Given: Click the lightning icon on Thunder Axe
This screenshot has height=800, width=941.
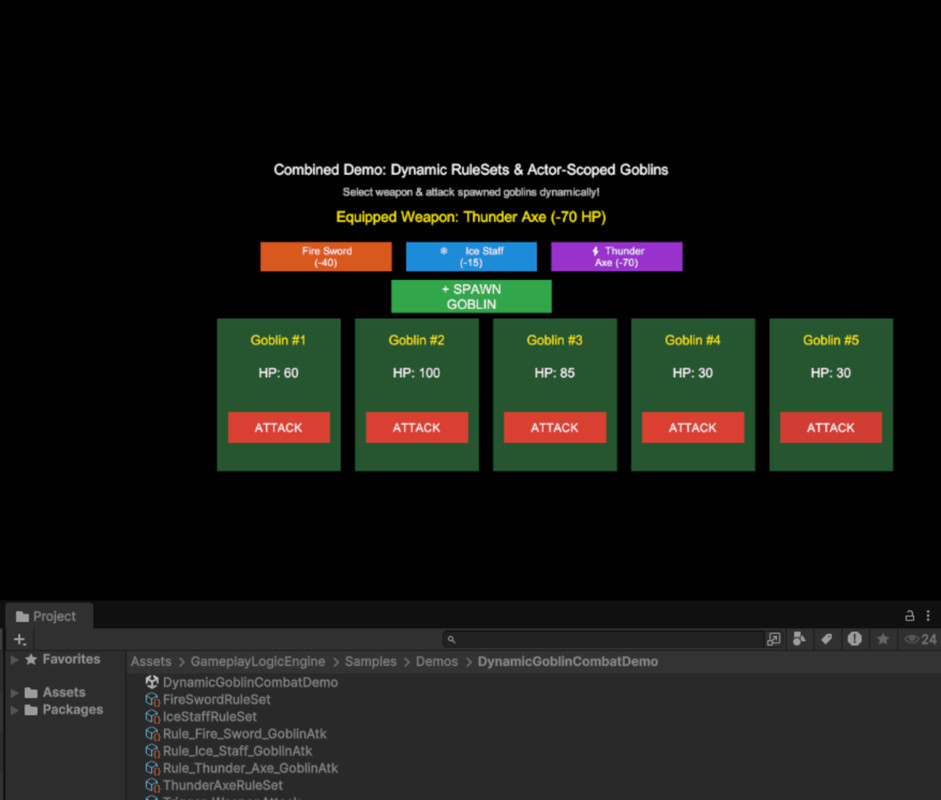Looking at the screenshot, I should (x=595, y=251).
